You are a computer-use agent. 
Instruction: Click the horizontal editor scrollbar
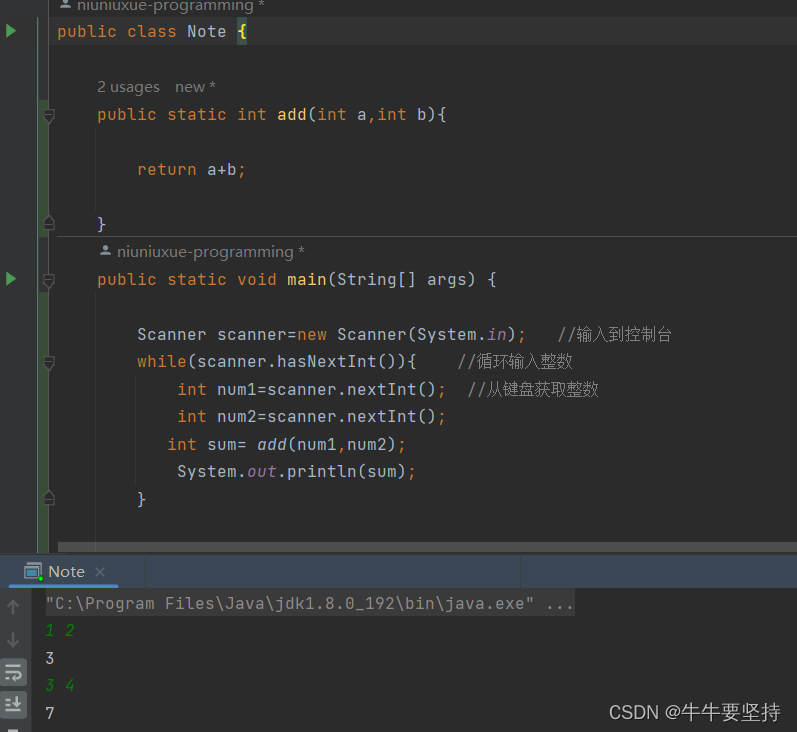[x=427, y=547]
